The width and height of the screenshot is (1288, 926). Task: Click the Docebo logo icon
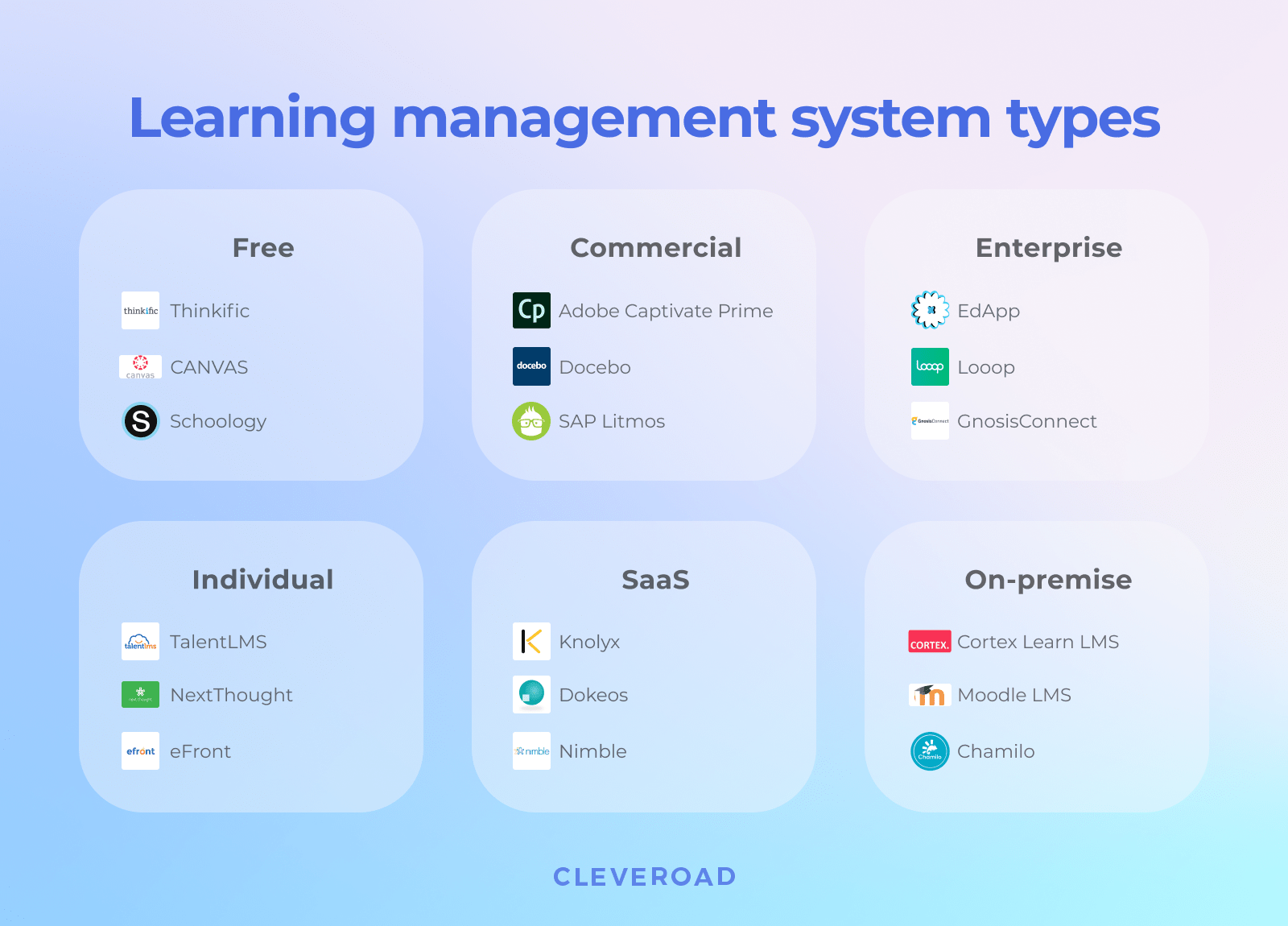coord(531,366)
